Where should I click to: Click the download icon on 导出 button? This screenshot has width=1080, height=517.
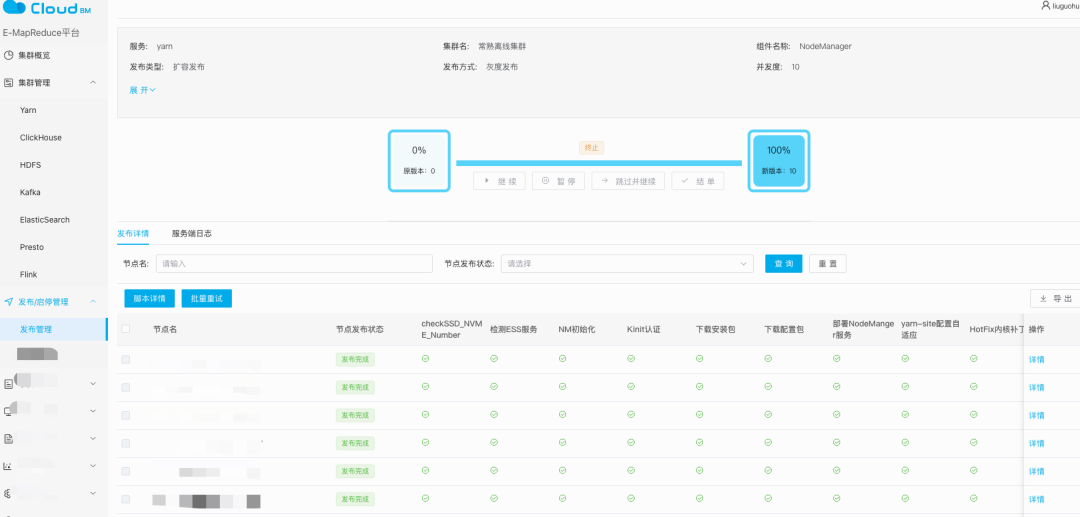1043,299
